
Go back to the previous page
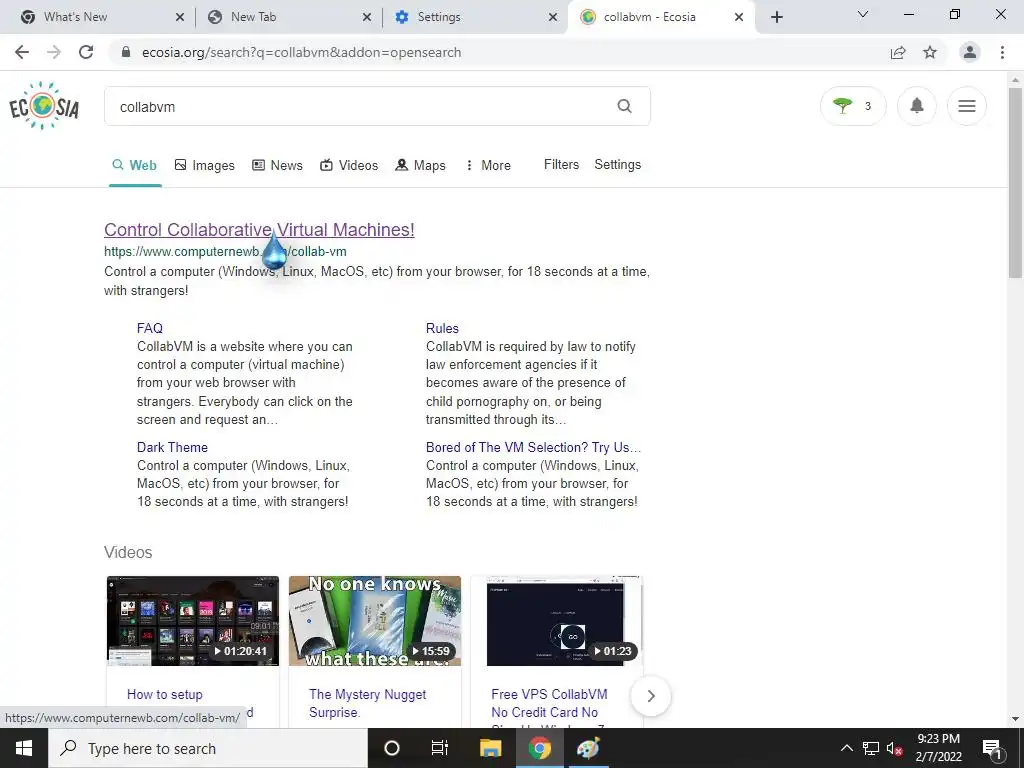22,52
